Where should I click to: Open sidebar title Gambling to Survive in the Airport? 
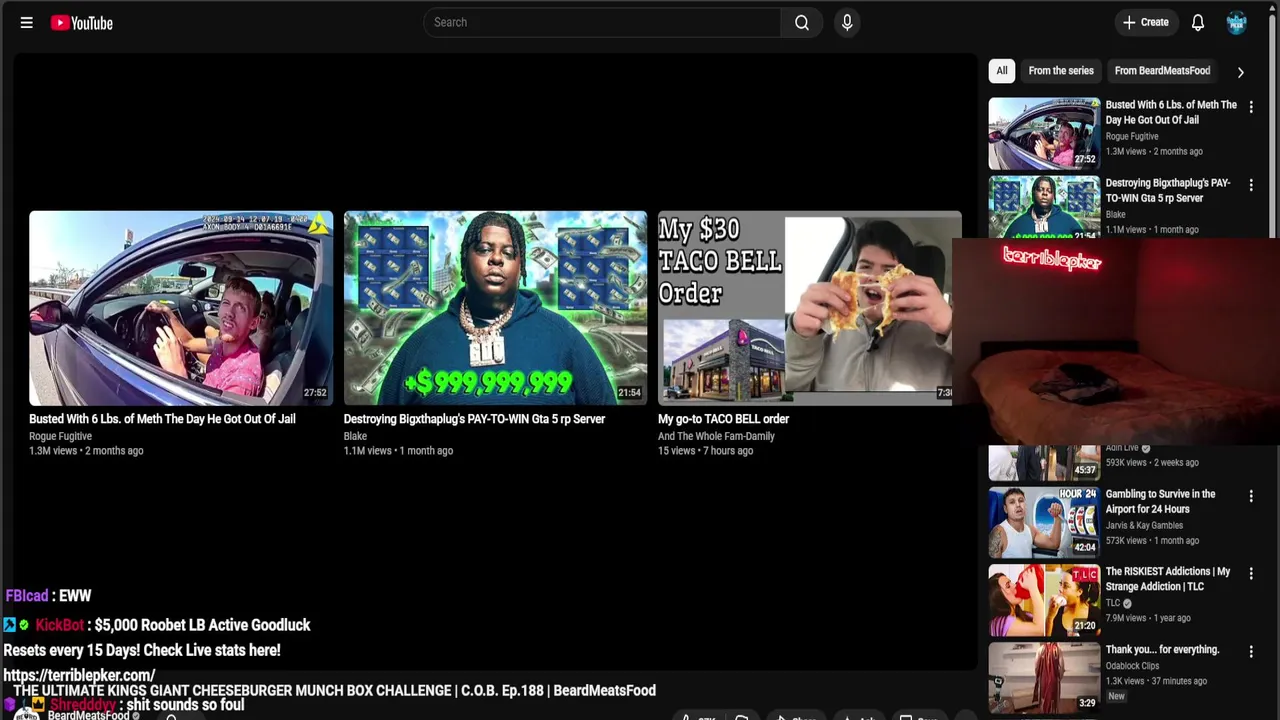(x=1160, y=501)
